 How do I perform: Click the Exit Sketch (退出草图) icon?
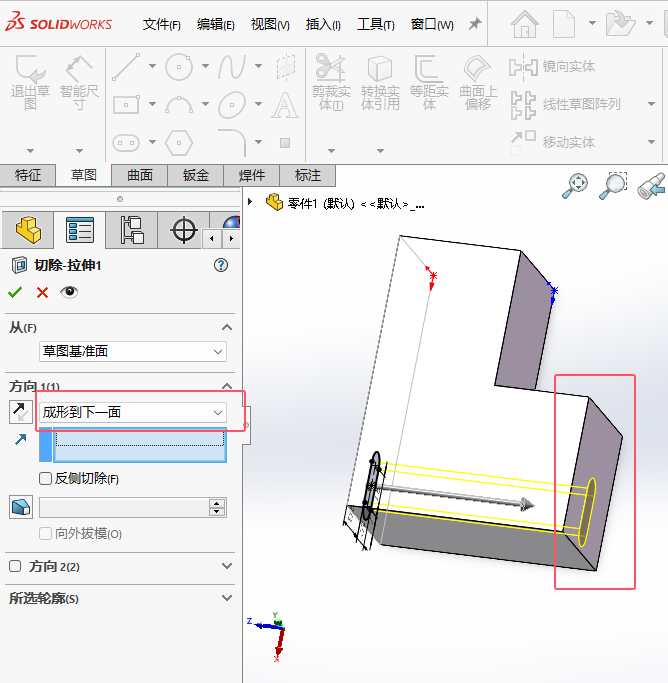(x=30, y=69)
